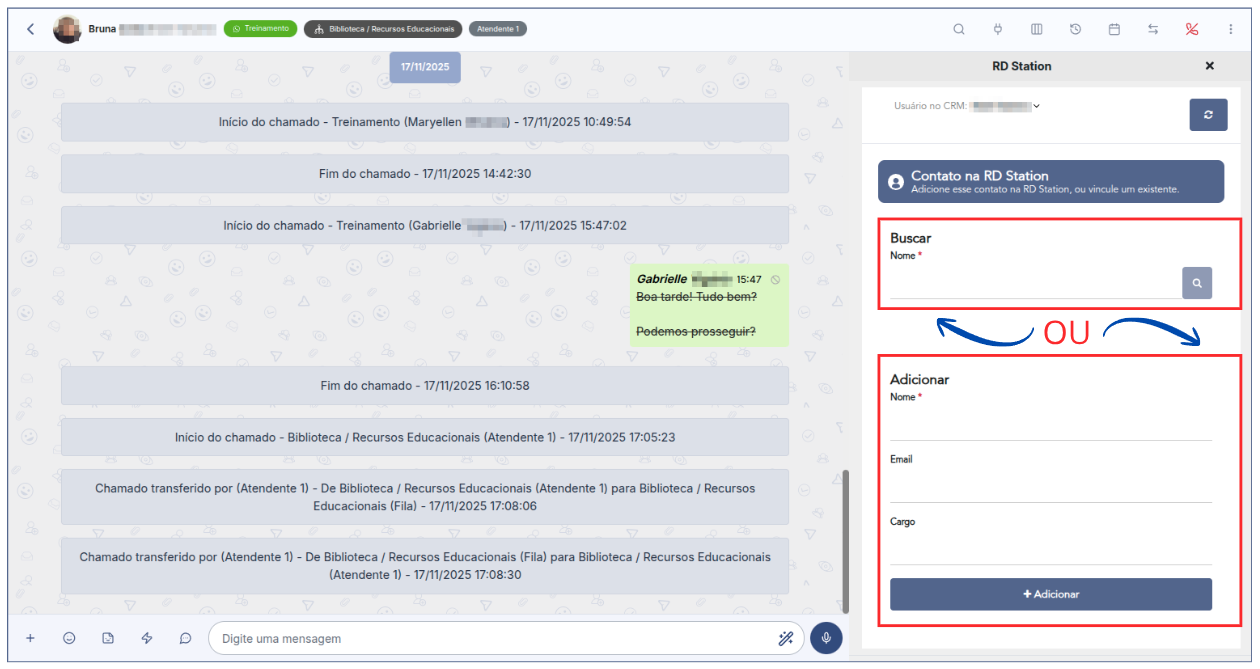Open the calendar scheduling icon
Screen dimensions: 1260x669
1114,29
